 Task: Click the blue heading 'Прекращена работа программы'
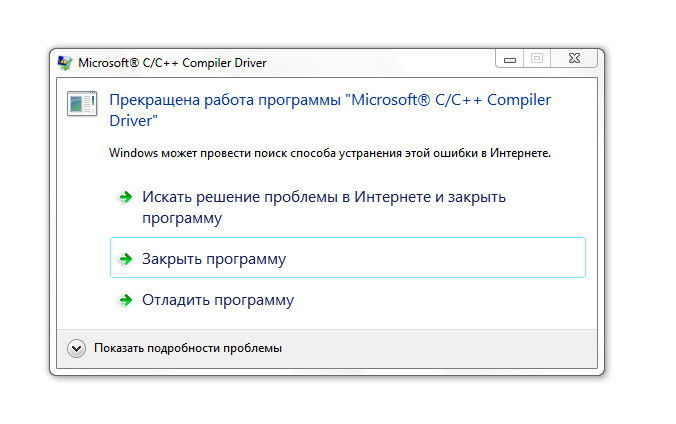(x=225, y=100)
